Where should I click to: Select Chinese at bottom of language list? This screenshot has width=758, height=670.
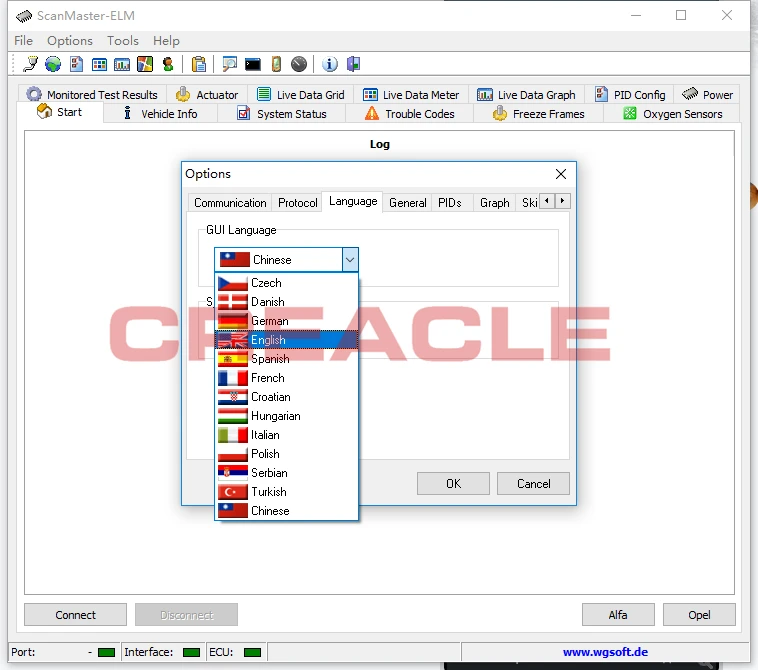pyautogui.click(x=287, y=511)
